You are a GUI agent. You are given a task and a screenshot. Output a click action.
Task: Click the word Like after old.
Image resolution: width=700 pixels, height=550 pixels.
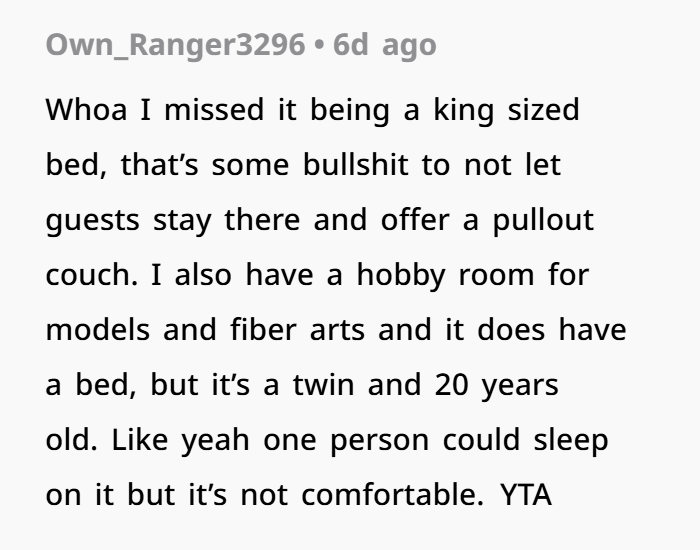pos(140,440)
